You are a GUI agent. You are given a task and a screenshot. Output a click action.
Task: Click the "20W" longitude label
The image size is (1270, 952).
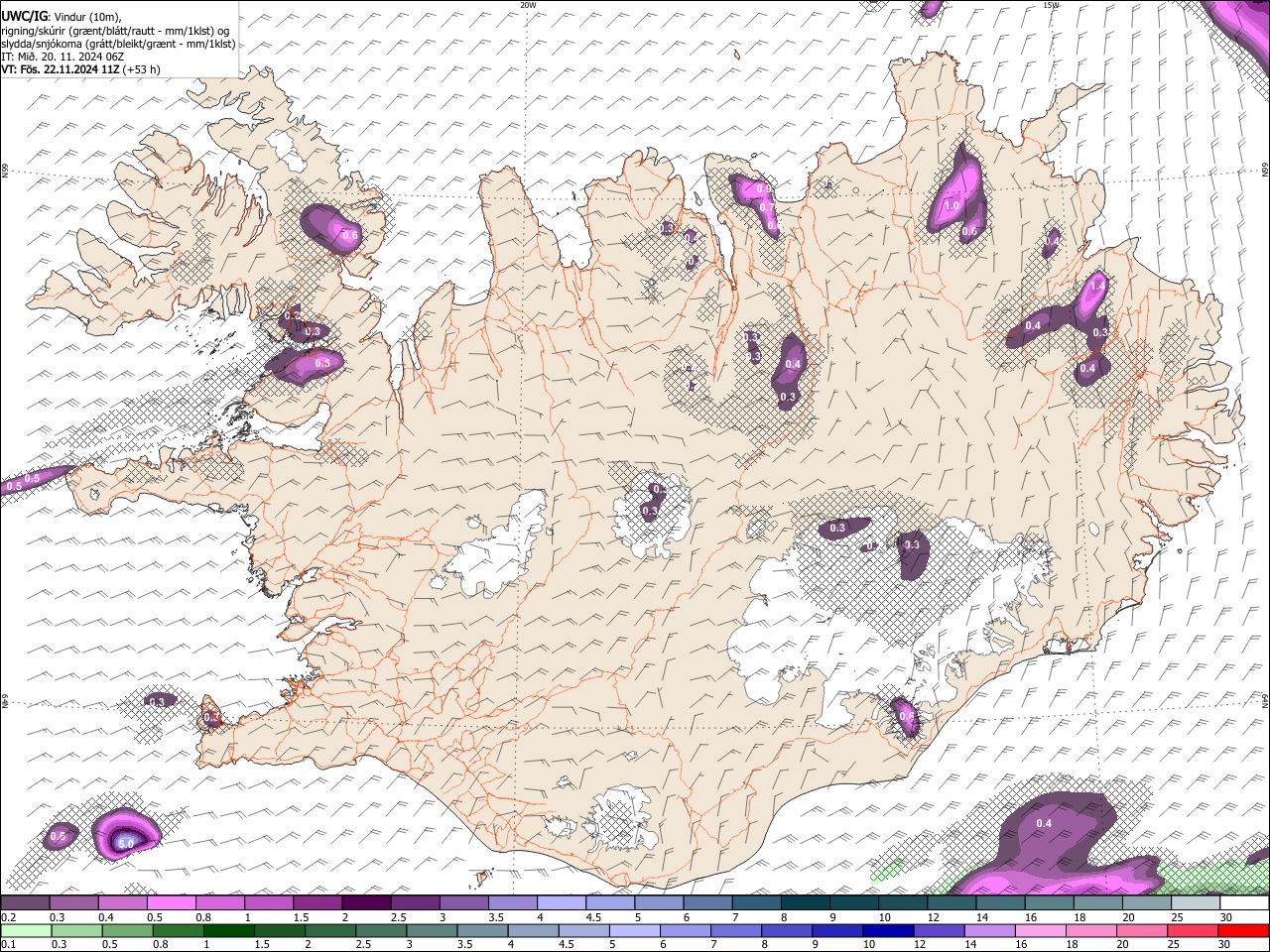pyautogui.click(x=528, y=5)
